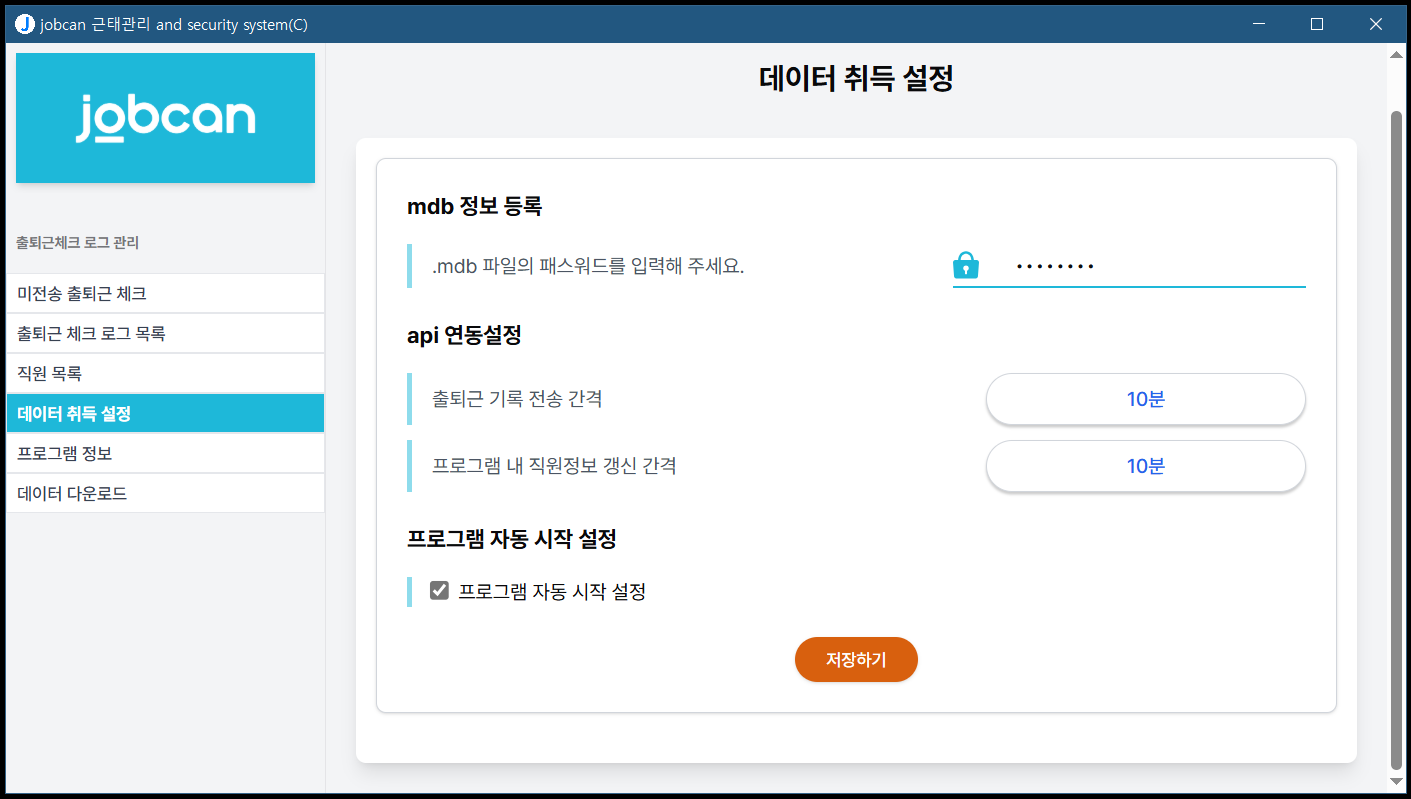Viewport: 1411px width, 799px height.
Task: Select 직원 목록 in sidebar
Action: pyautogui.click(x=165, y=374)
